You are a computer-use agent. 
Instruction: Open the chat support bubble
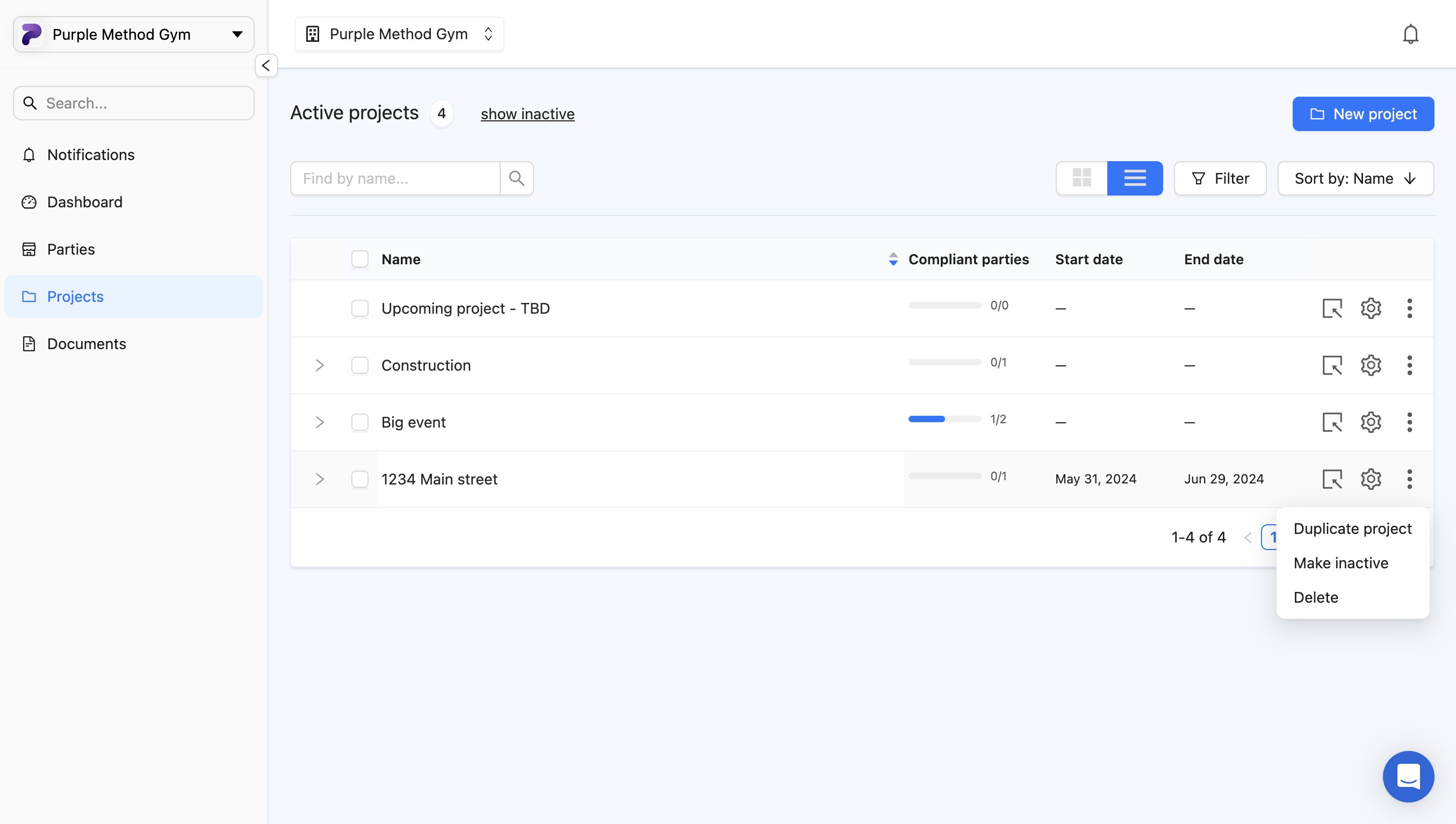click(1408, 776)
